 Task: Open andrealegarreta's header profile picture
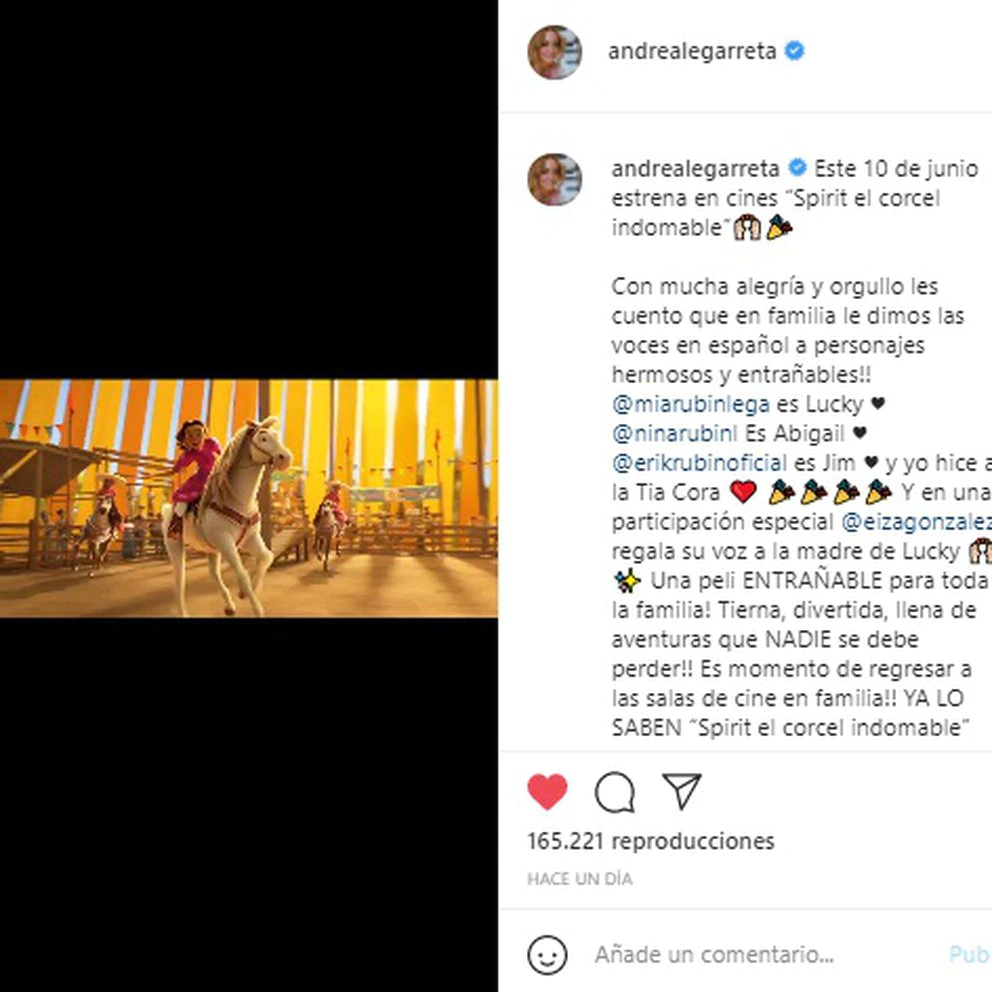(555, 53)
